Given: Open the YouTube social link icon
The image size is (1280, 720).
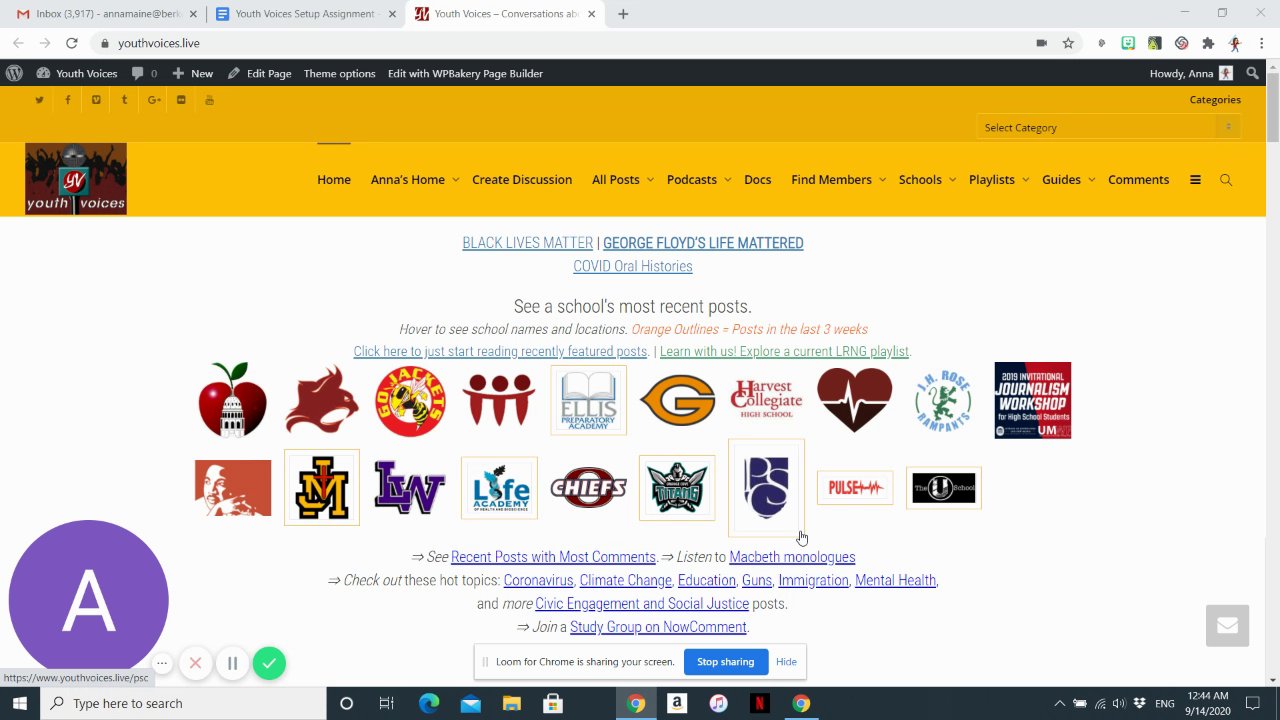Looking at the screenshot, I should [209, 100].
